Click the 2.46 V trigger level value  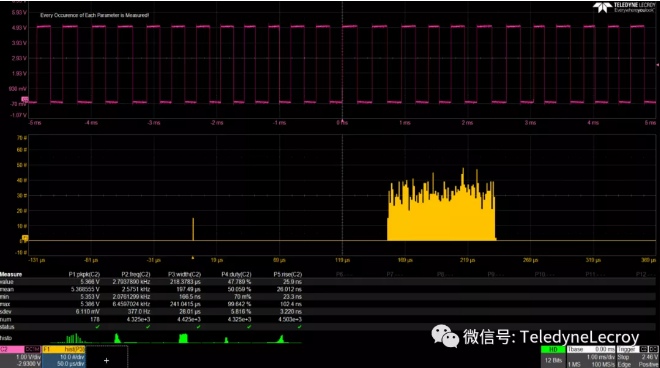650,357
